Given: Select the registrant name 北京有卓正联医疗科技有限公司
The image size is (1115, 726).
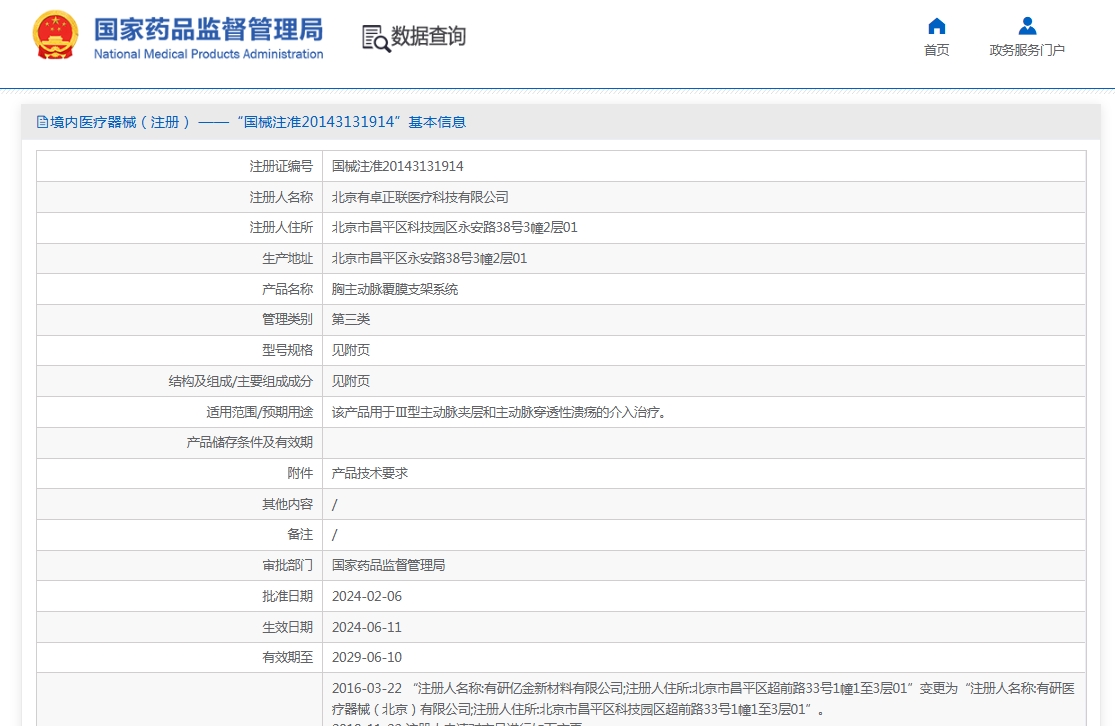Looking at the screenshot, I should [420, 198].
